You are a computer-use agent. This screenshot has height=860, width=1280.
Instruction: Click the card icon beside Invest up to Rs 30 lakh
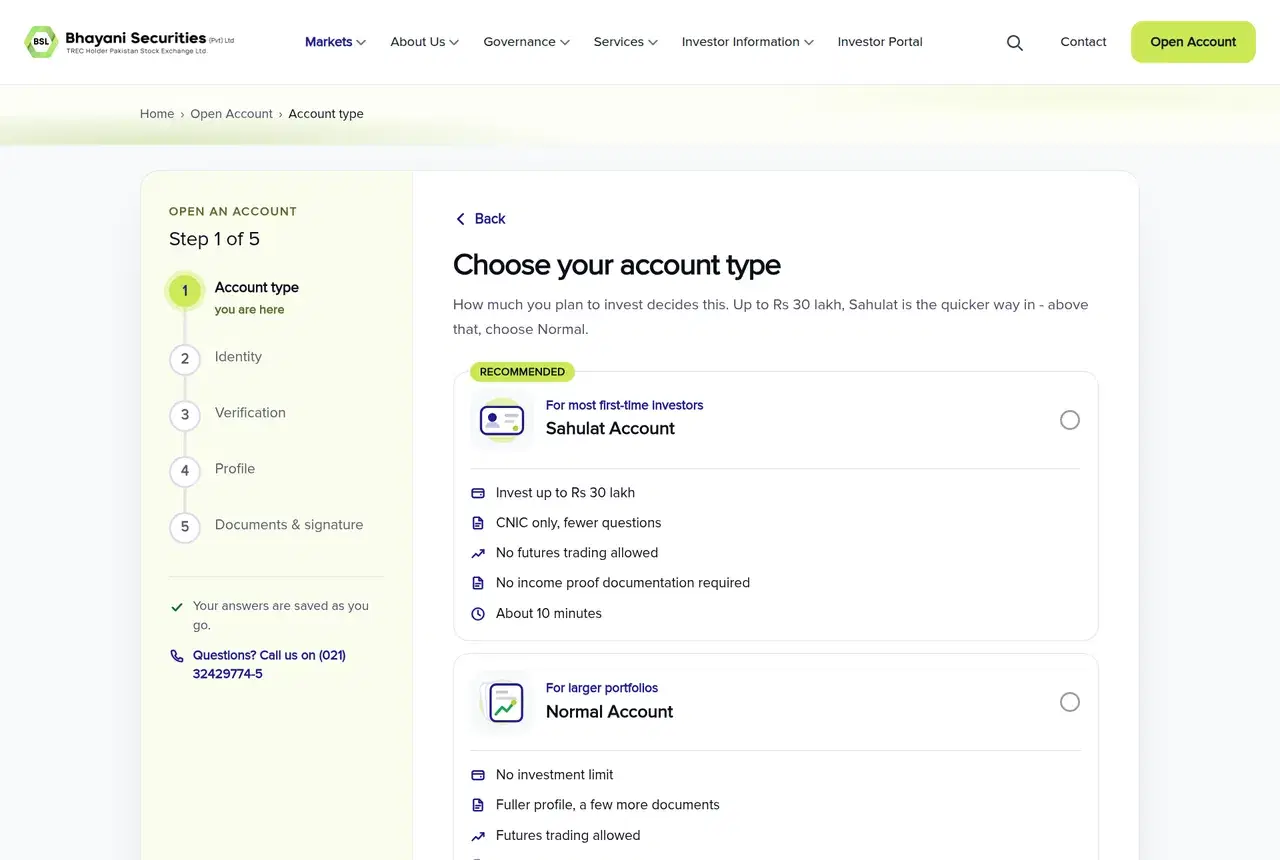pyautogui.click(x=478, y=493)
